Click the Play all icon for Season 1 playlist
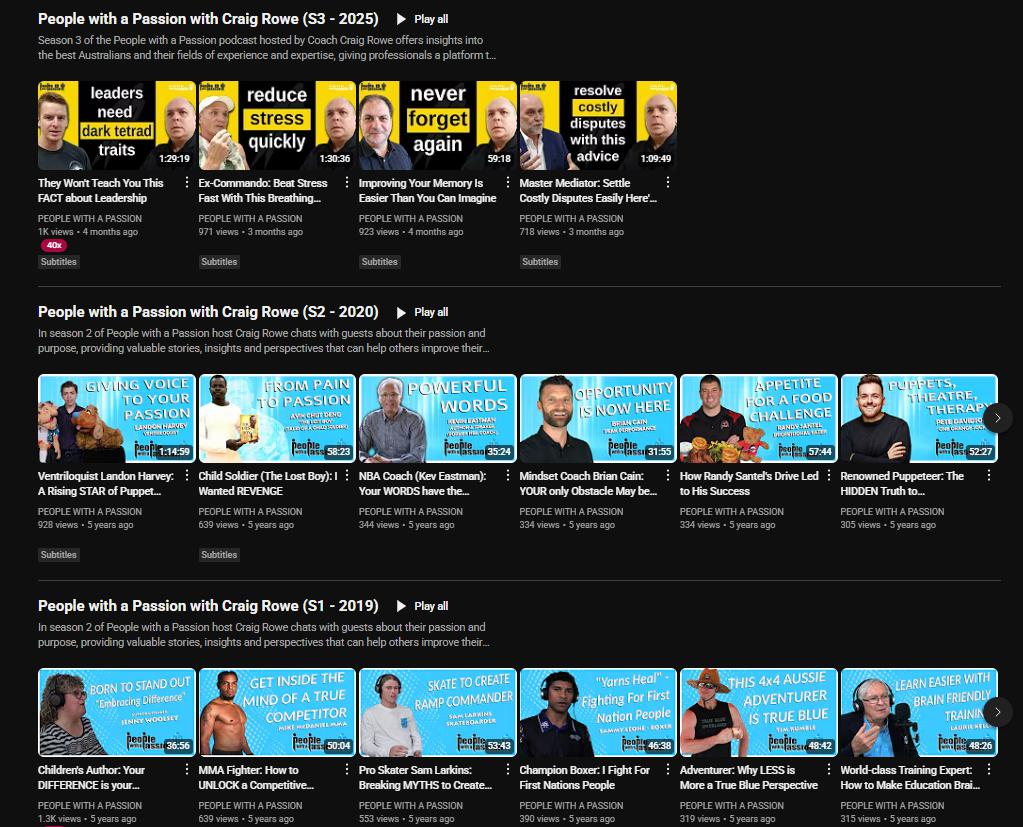 pyautogui.click(x=400, y=605)
